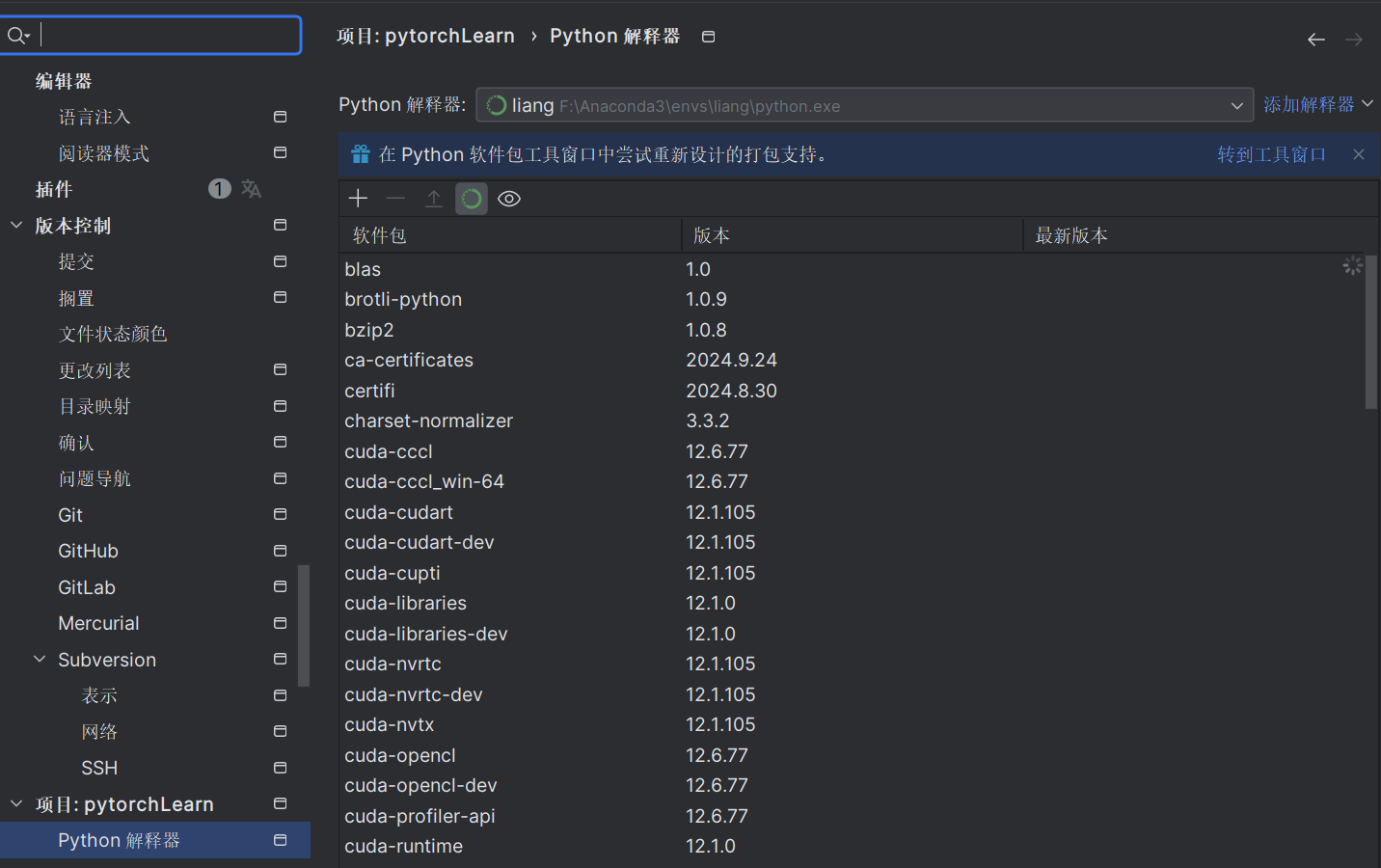Viewport: 1381px width, 868px height.
Task: Click the gift icon in the banner
Action: pos(361,154)
